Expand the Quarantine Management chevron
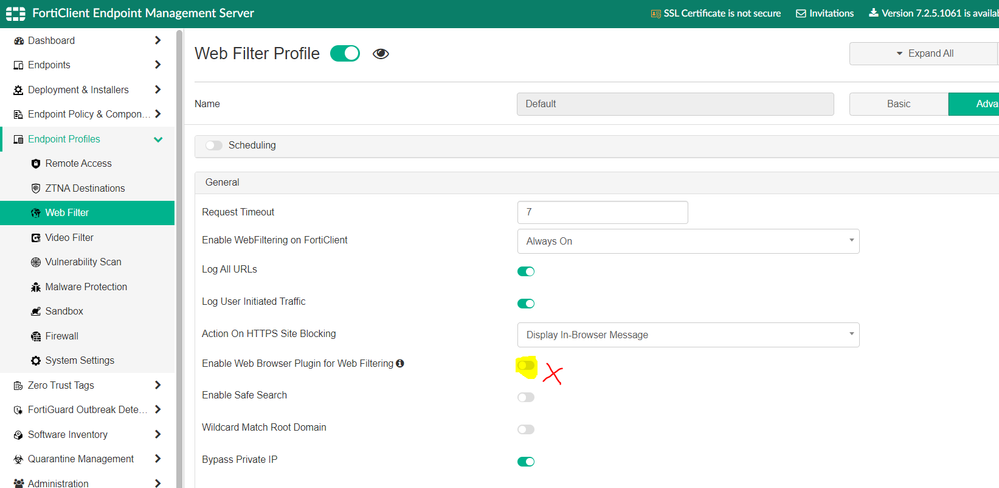The width and height of the screenshot is (999, 488). 158,459
